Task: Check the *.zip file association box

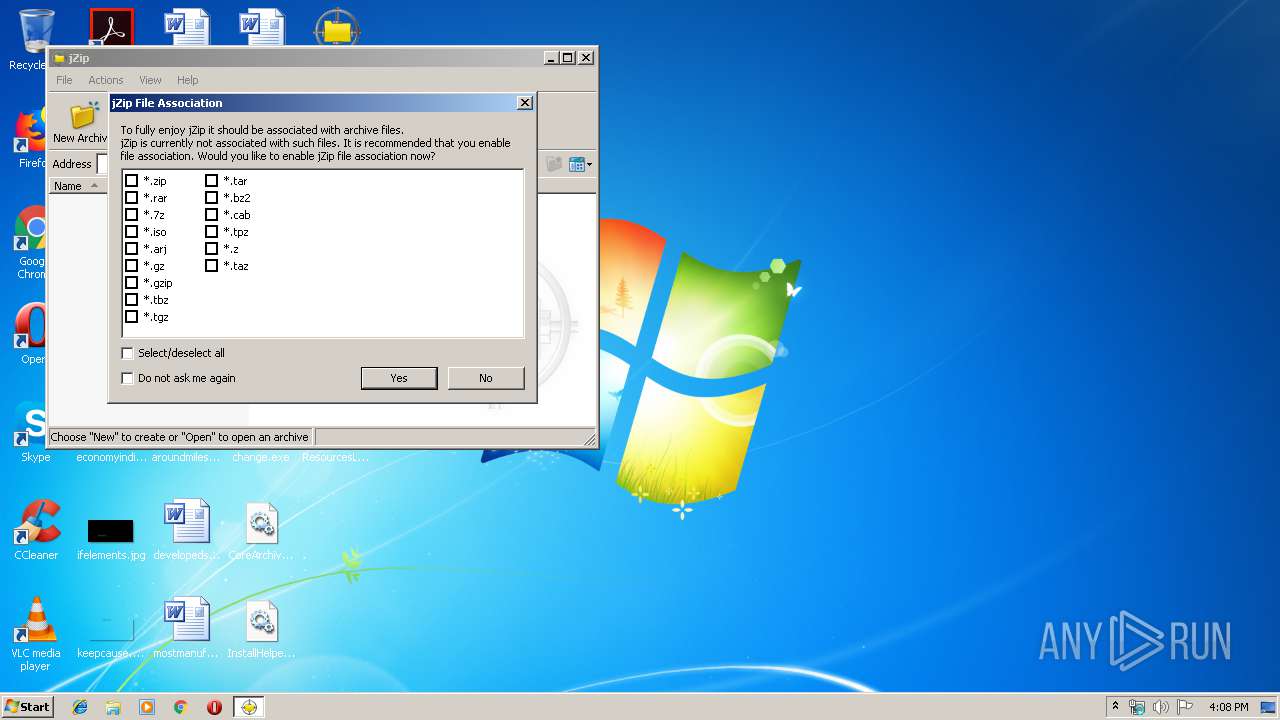Action: [131, 181]
